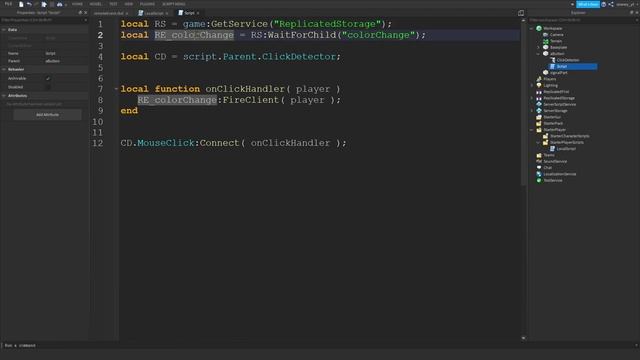
Task: Click the Undo arrow in the top toolbar
Action: (x=29, y=4)
